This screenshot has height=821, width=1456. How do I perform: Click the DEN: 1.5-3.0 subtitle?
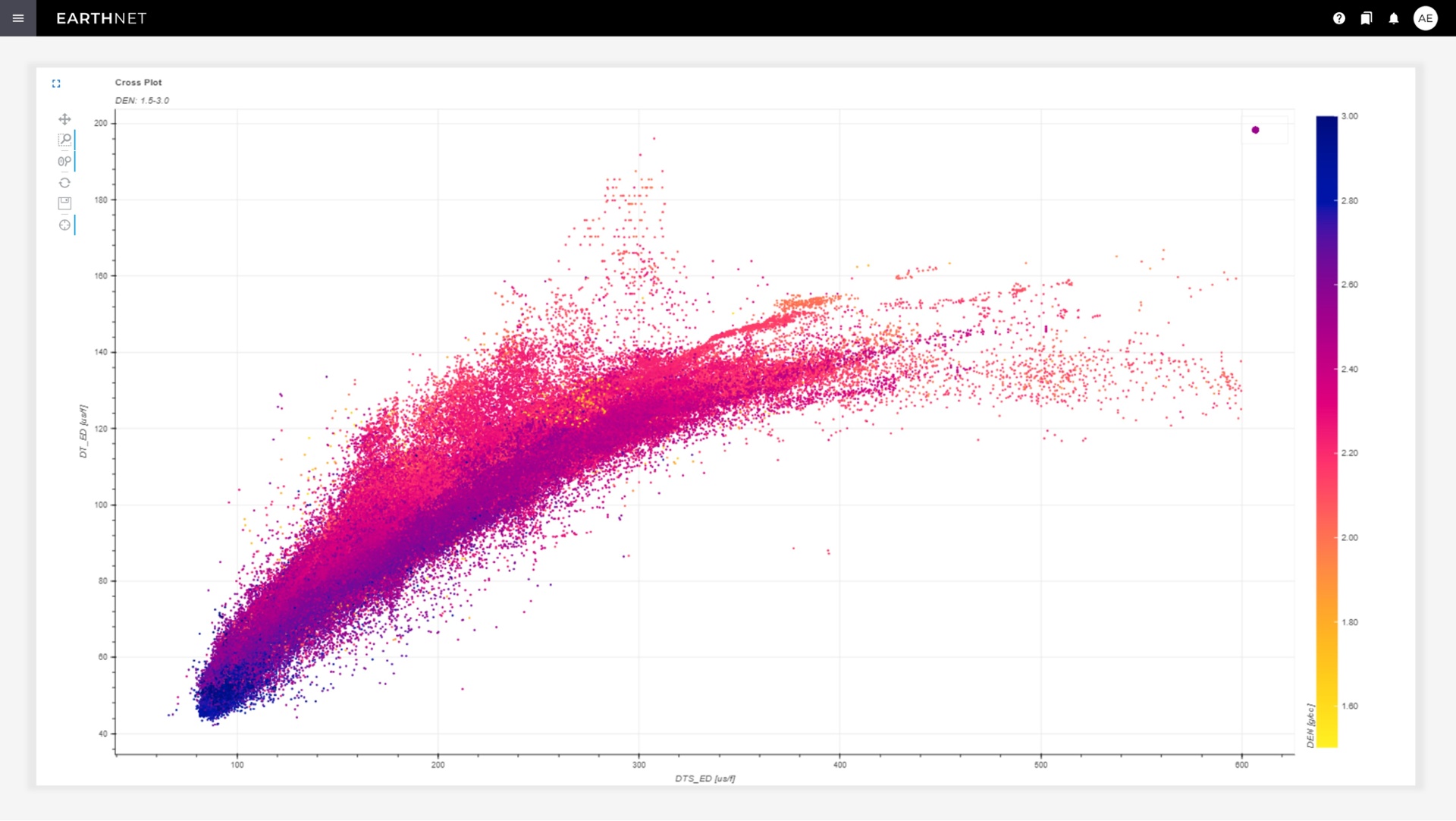[142, 100]
